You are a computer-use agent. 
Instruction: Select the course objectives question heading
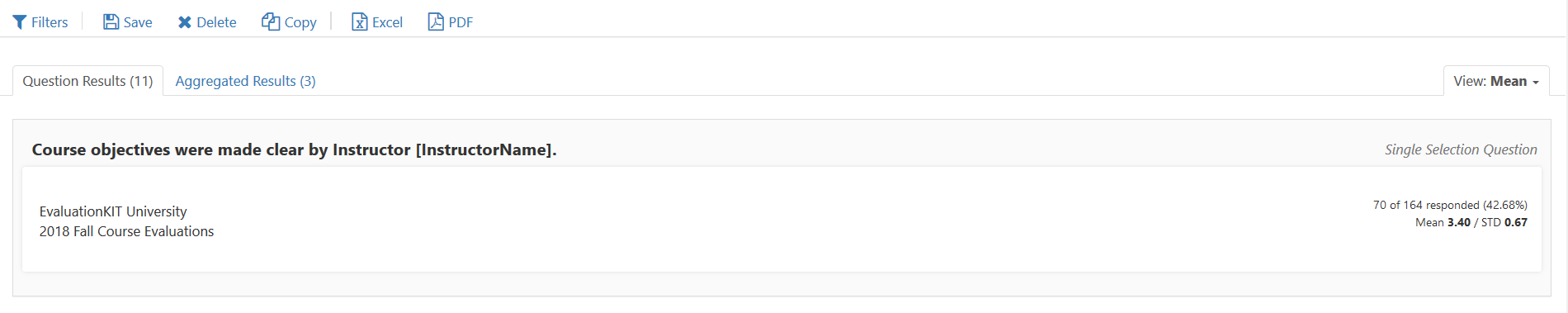[294, 149]
